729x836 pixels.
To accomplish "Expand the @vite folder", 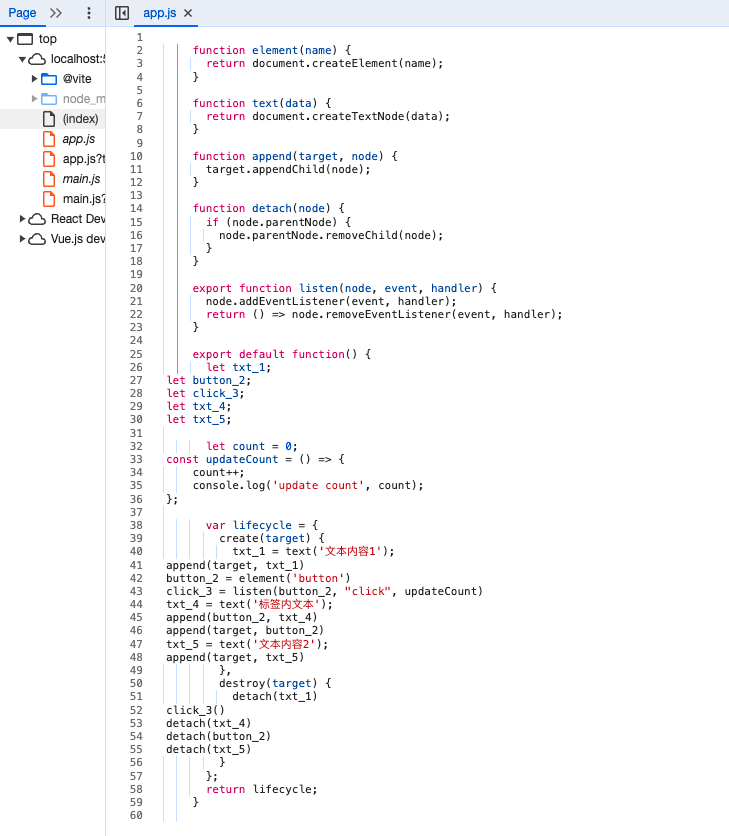I will pyautogui.click(x=34, y=79).
